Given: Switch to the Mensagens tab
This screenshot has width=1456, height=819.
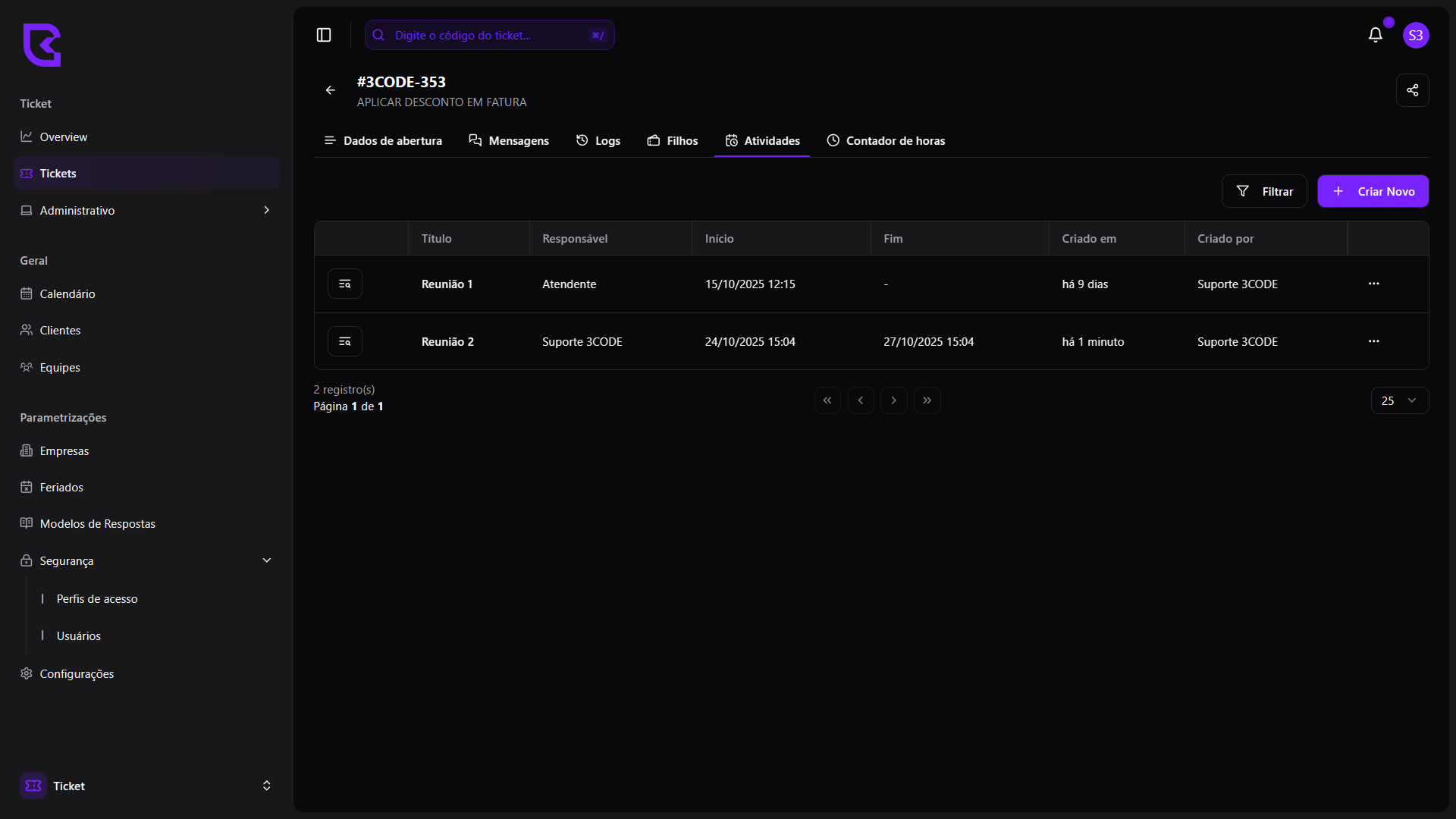Looking at the screenshot, I should (509, 141).
